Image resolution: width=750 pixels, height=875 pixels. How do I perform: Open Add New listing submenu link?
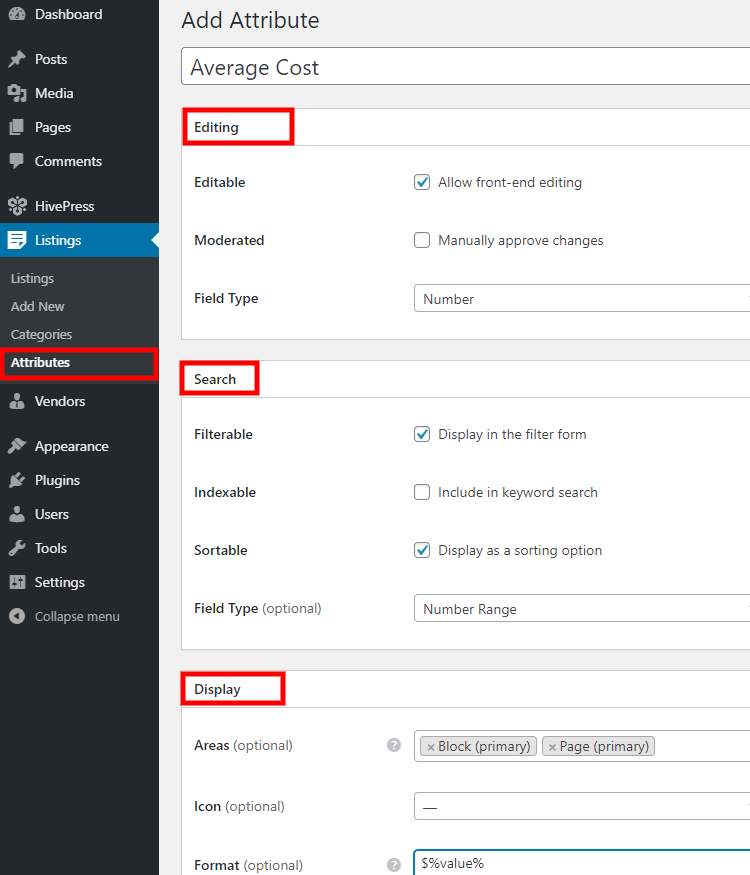37,306
